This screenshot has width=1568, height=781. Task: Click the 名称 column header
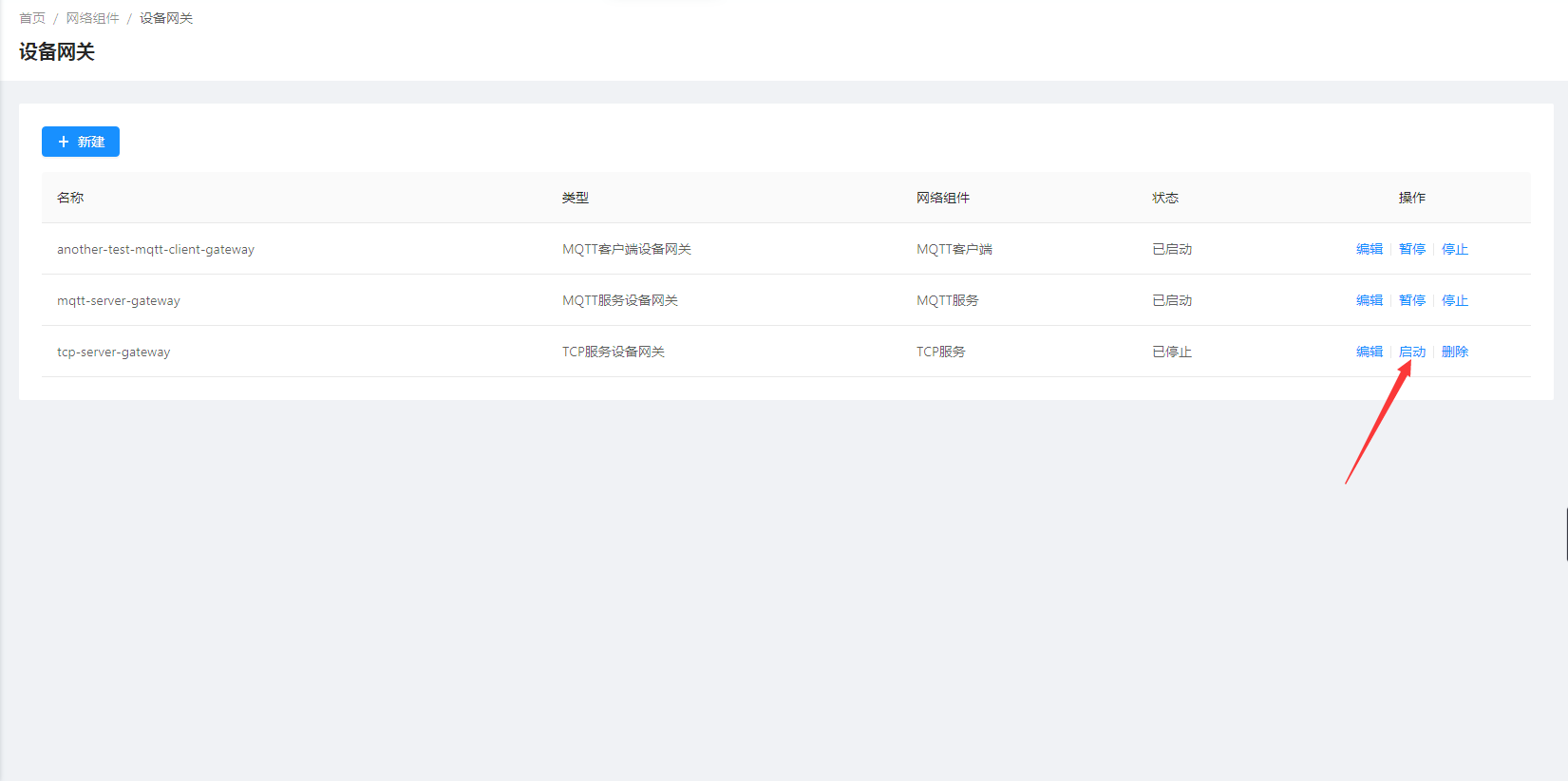70,198
